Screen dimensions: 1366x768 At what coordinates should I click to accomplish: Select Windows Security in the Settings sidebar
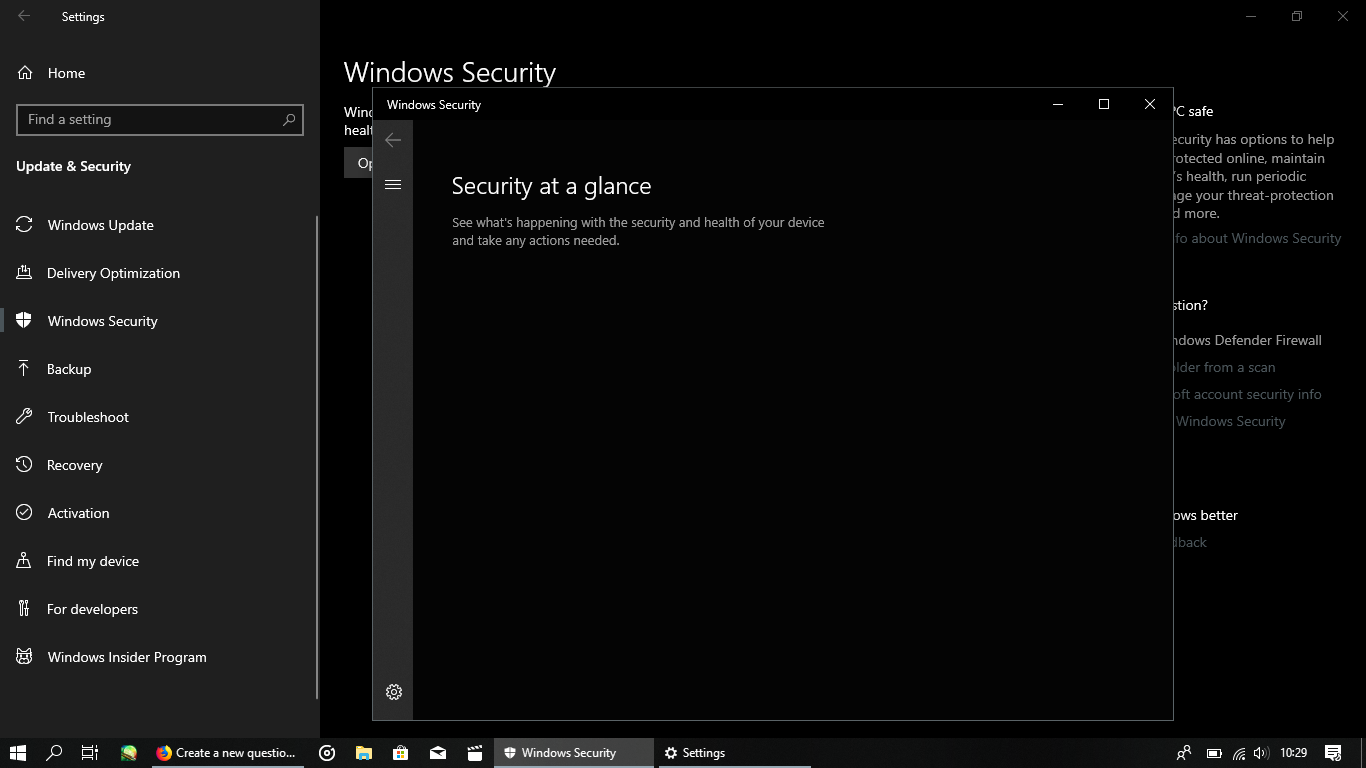pyautogui.click(x=160, y=321)
